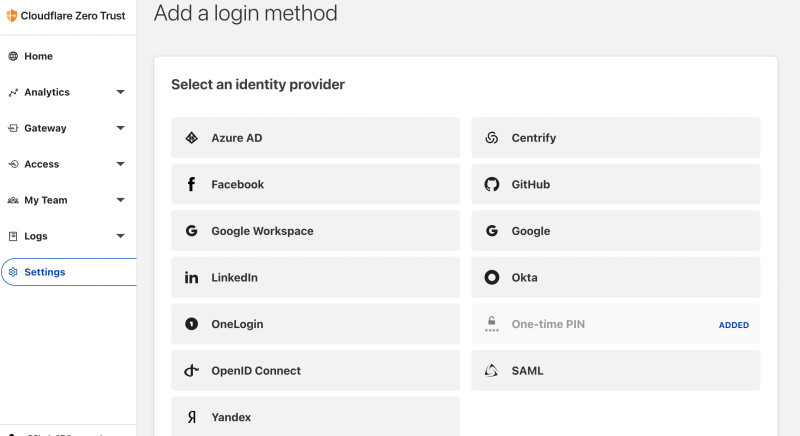
Task: Go to Home in sidebar
Action: [x=38, y=56]
